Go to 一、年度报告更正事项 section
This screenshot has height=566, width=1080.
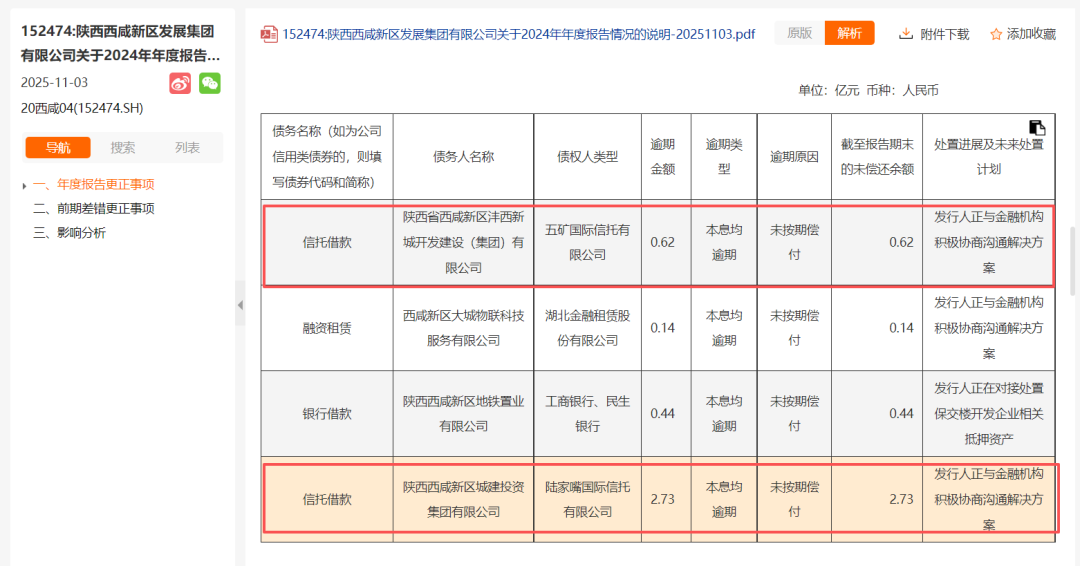pyautogui.click(x=94, y=185)
